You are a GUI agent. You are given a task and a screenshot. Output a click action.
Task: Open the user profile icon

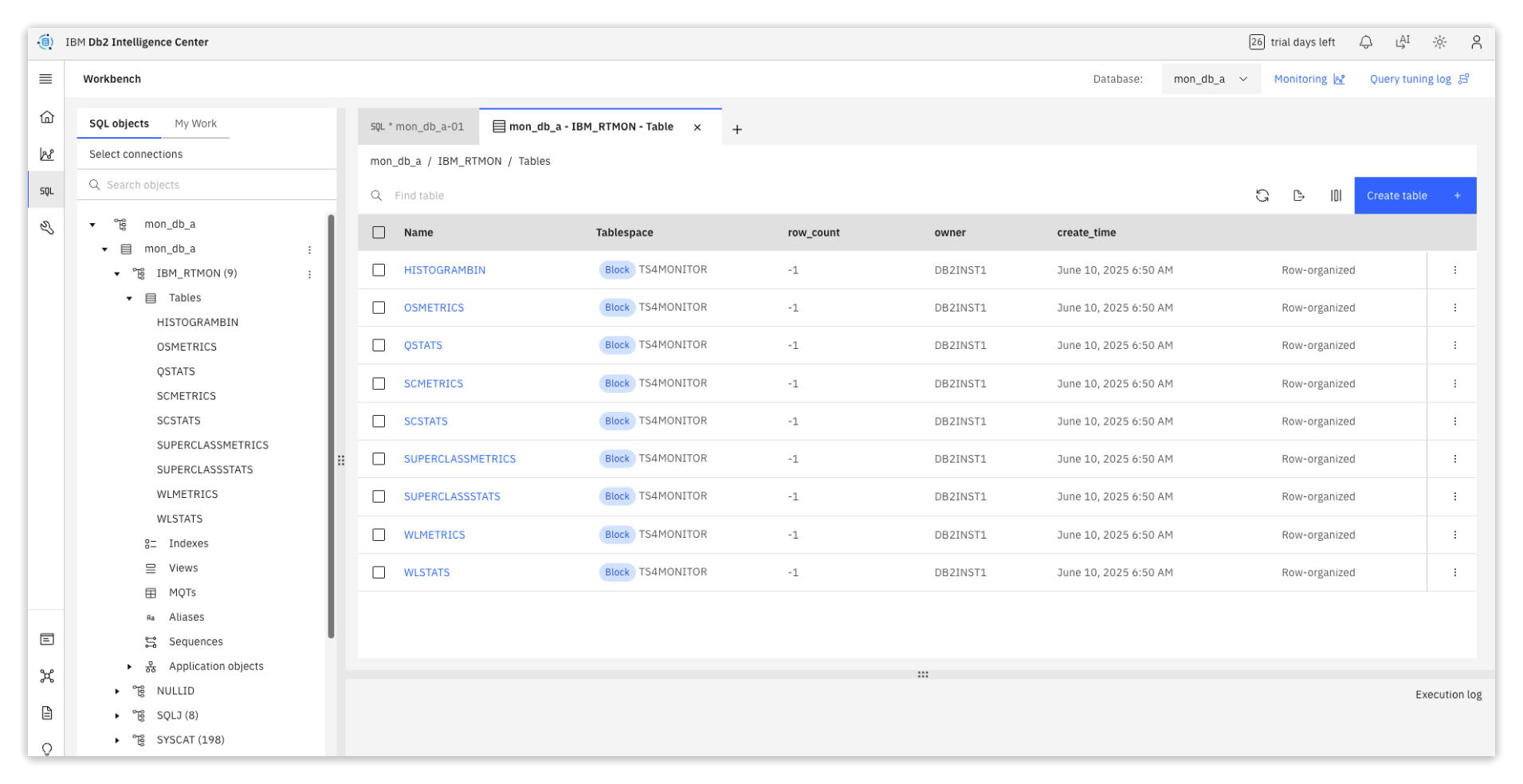coord(1476,42)
